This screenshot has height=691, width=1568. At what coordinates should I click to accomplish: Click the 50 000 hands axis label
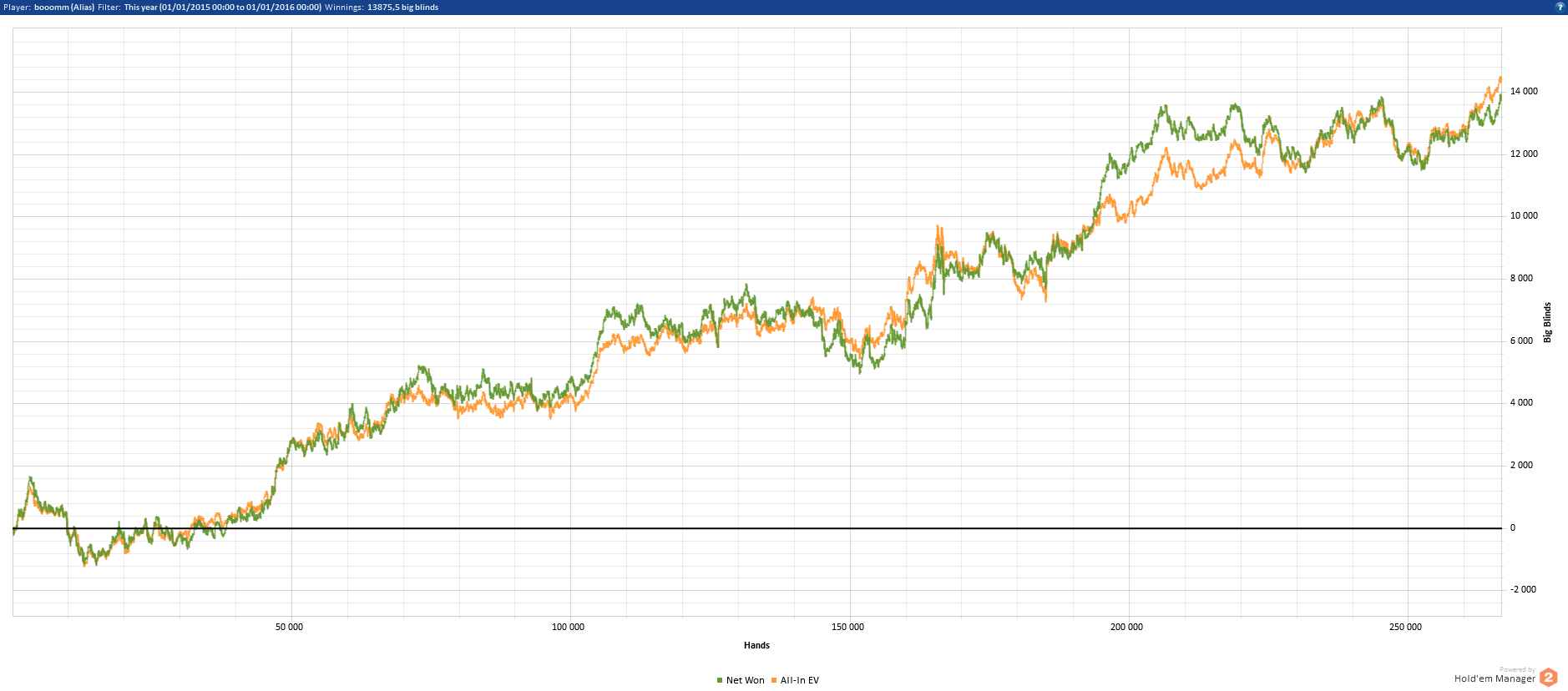[290, 627]
